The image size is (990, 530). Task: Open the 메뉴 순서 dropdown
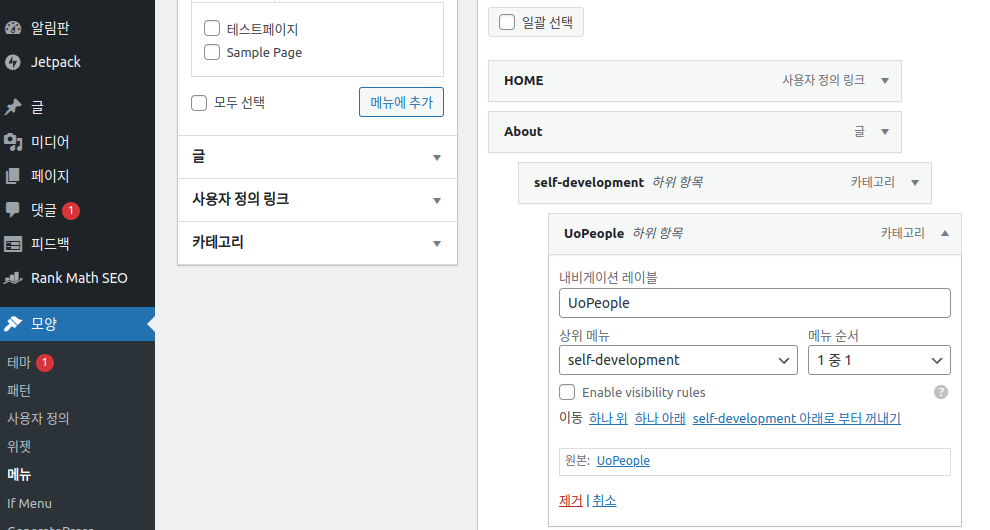coord(878,360)
